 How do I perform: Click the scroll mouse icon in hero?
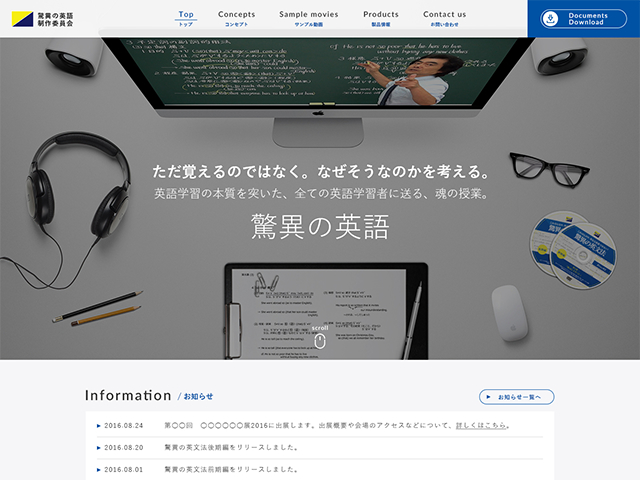320,341
